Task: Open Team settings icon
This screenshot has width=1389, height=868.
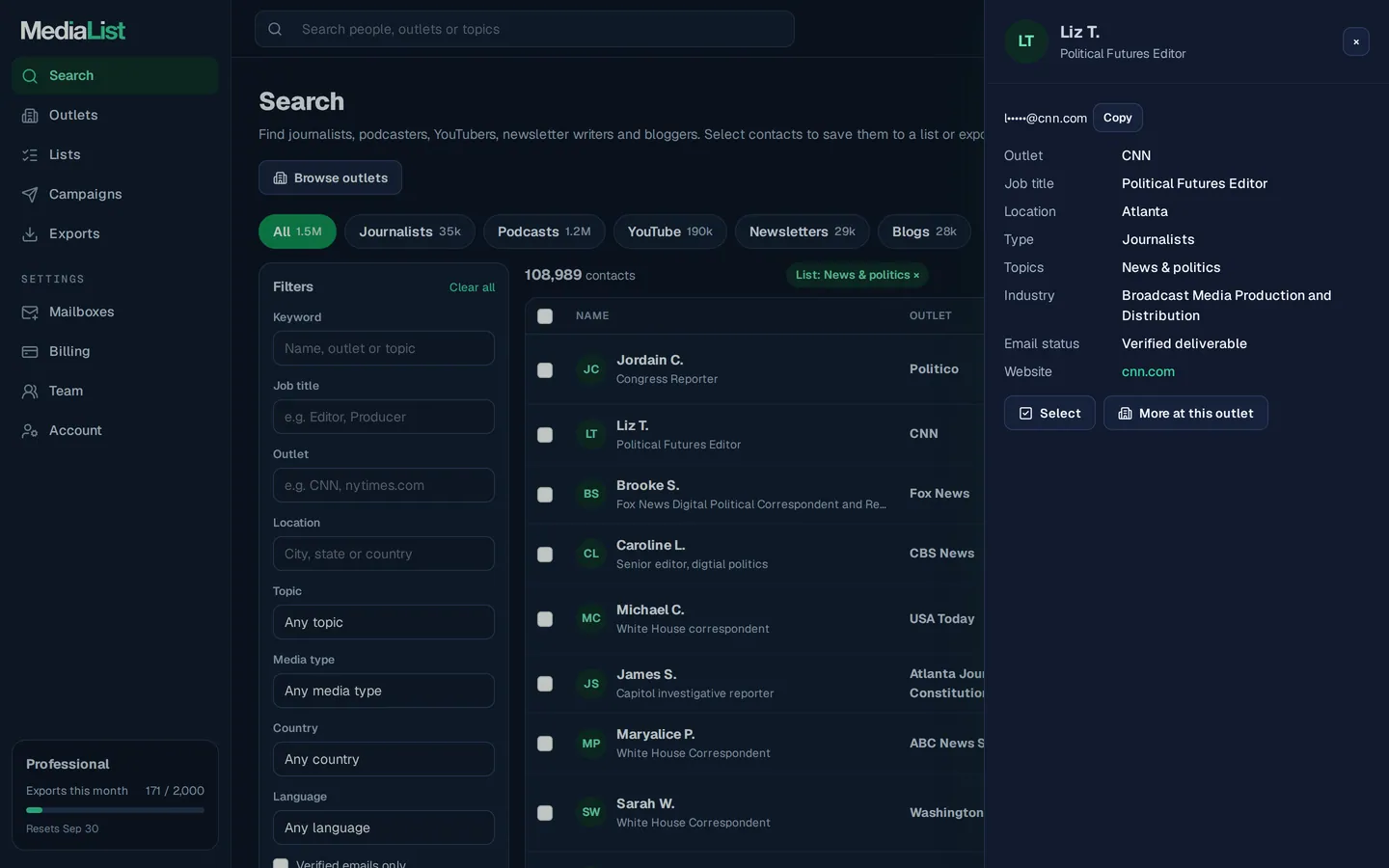Action: (x=30, y=392)
